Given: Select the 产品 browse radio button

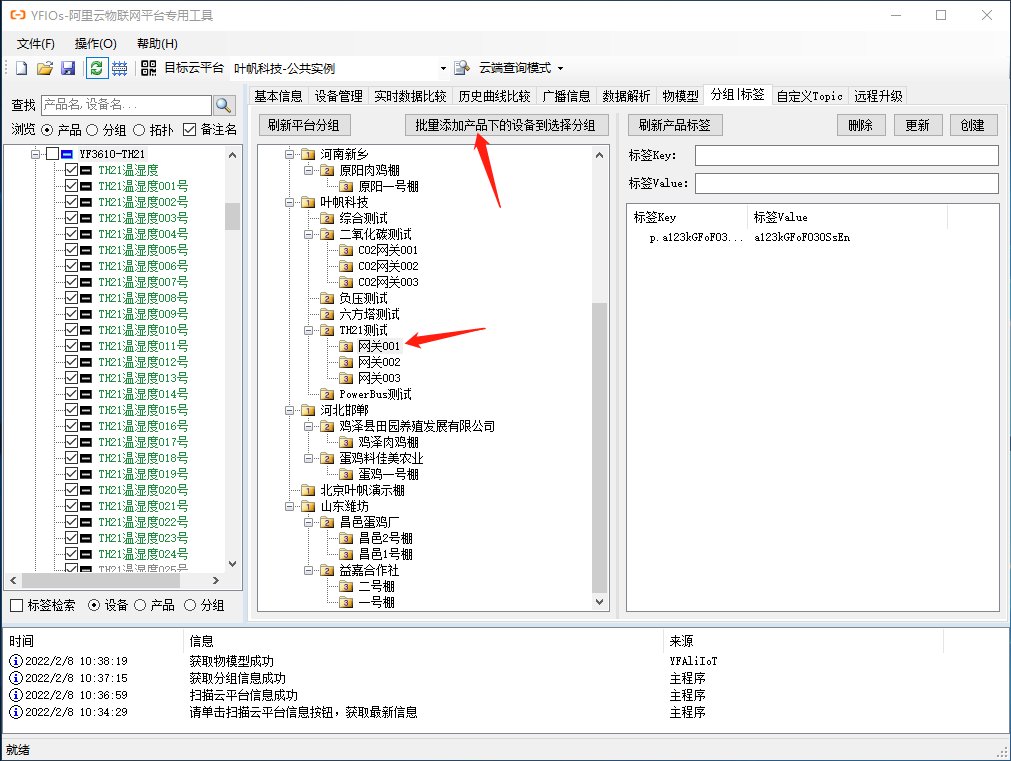Looking at the screenshot, I should click(48, 129).
